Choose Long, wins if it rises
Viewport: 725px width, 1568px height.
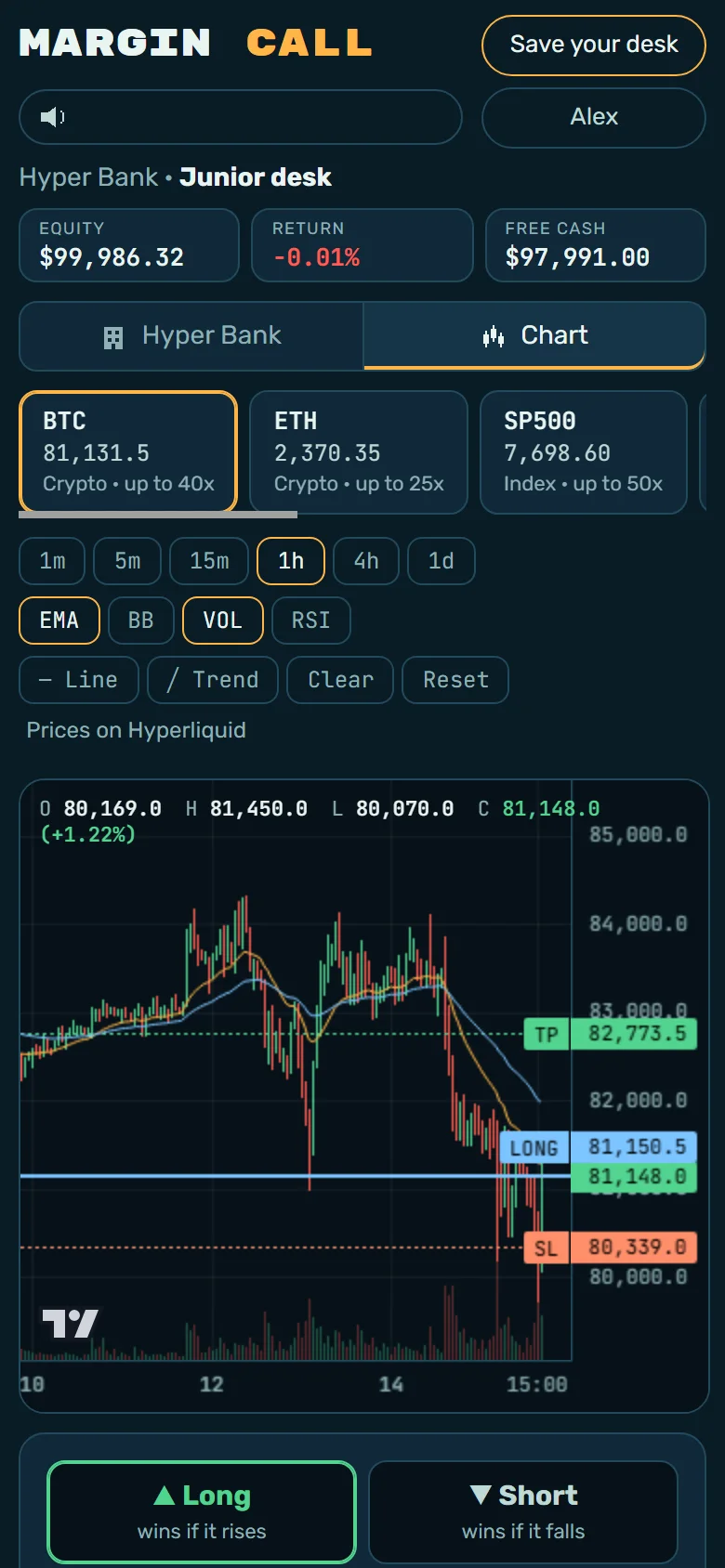pos(202,1511)
